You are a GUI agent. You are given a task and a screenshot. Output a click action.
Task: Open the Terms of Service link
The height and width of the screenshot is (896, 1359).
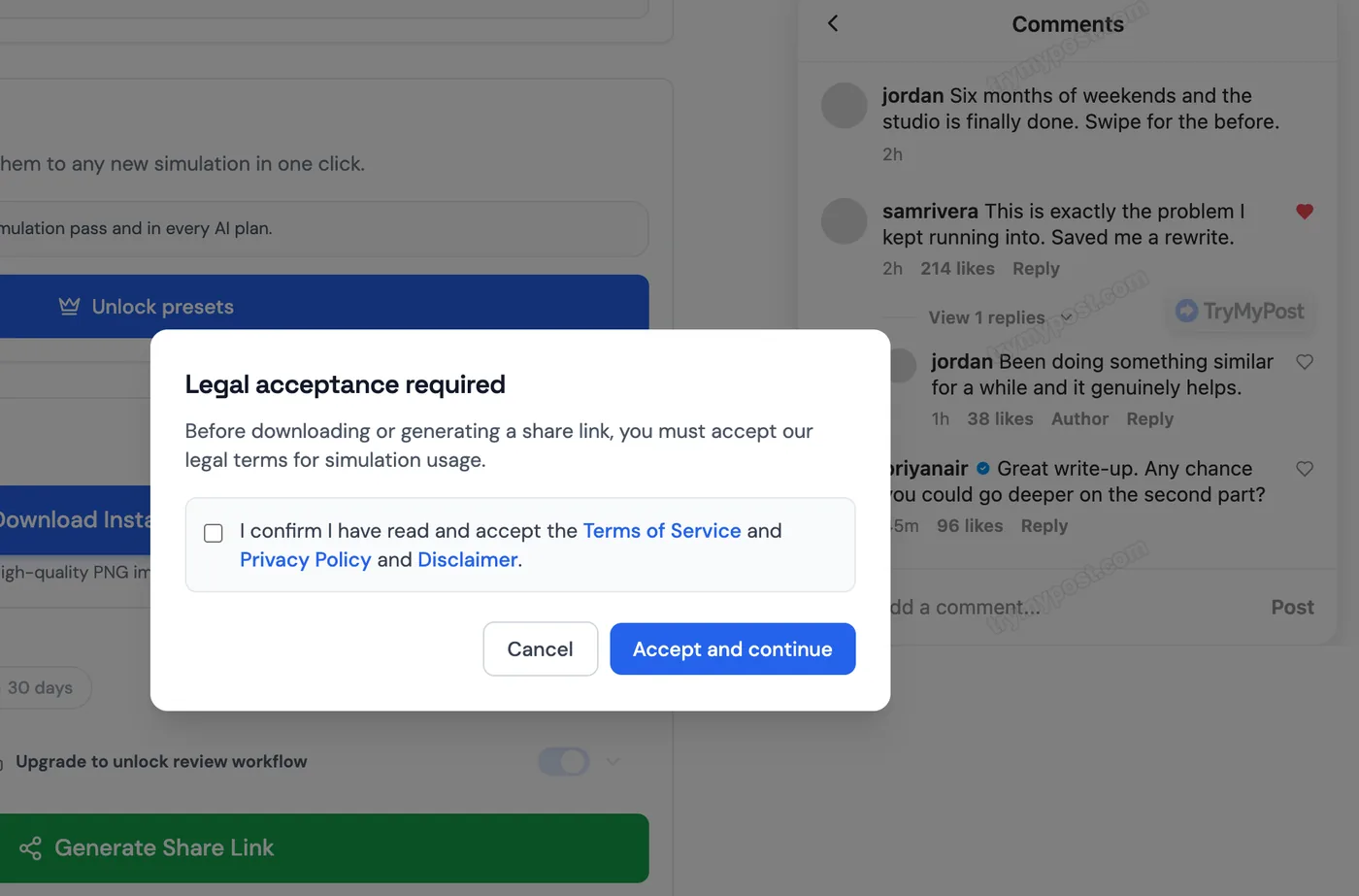(662, 531)
